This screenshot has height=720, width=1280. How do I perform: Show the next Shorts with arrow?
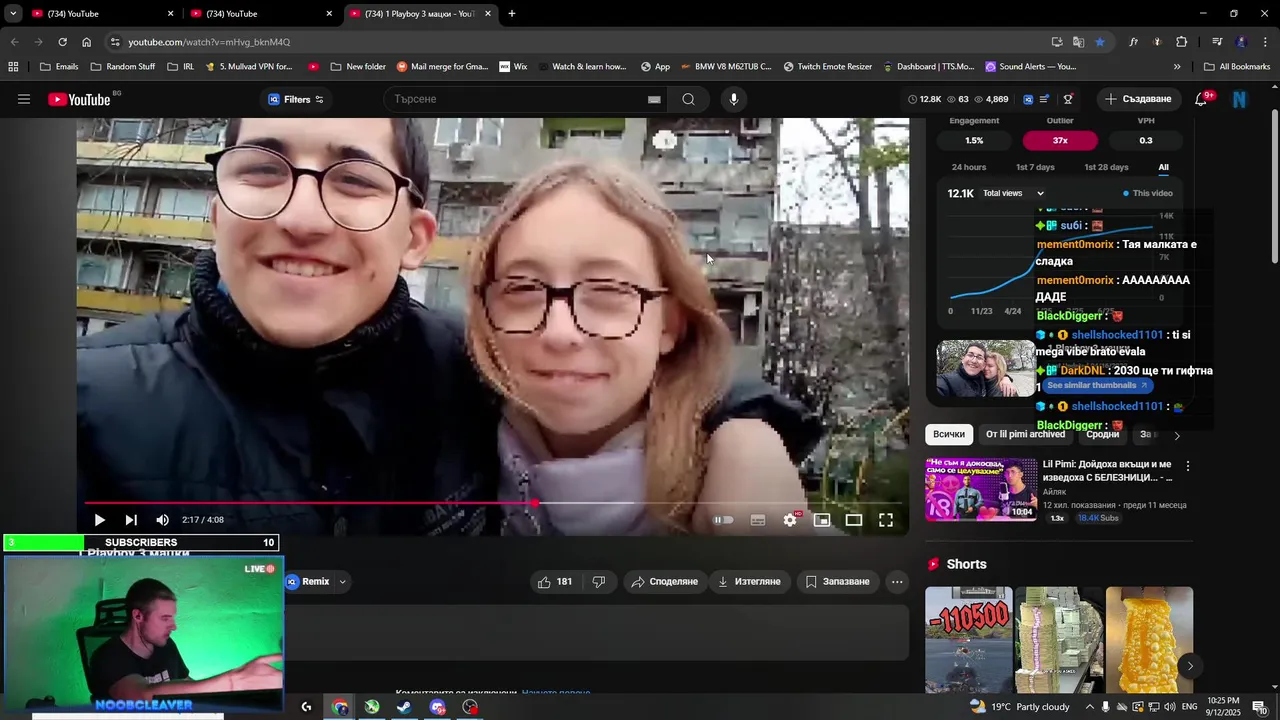point(1189,666)
